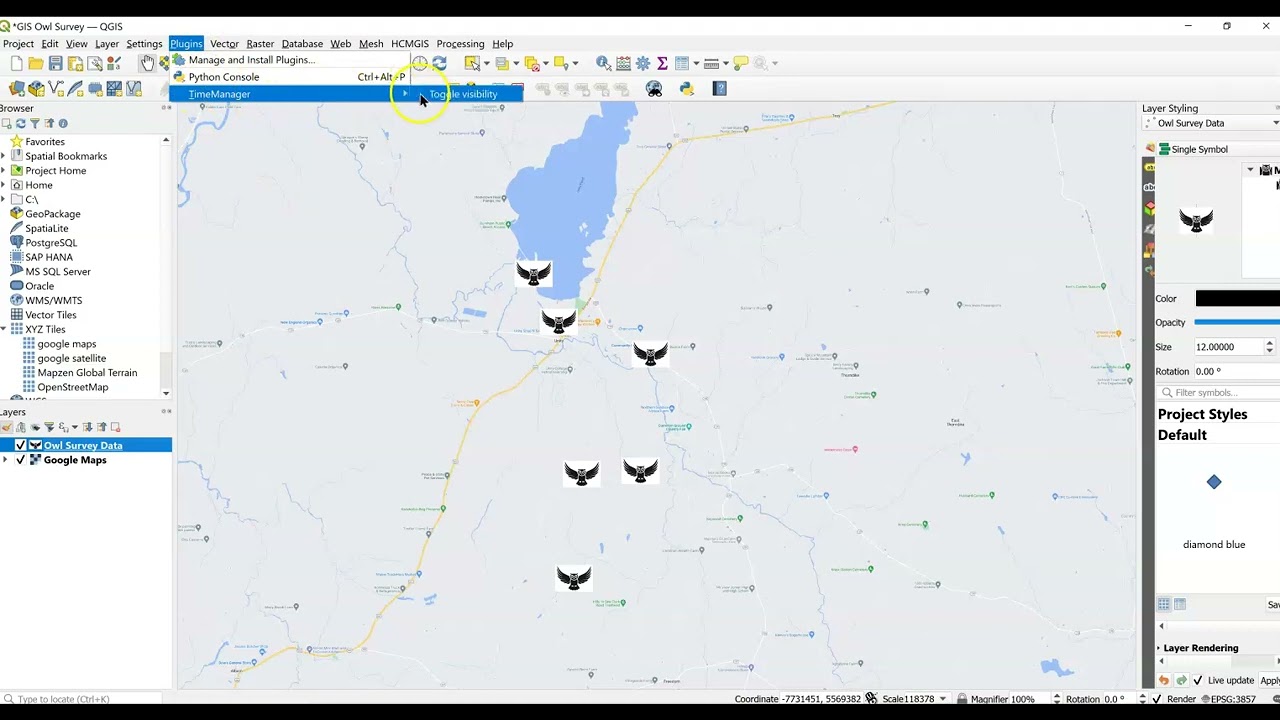
Task: Click the Browser panel info properties icon
Action: pos(62,123)
